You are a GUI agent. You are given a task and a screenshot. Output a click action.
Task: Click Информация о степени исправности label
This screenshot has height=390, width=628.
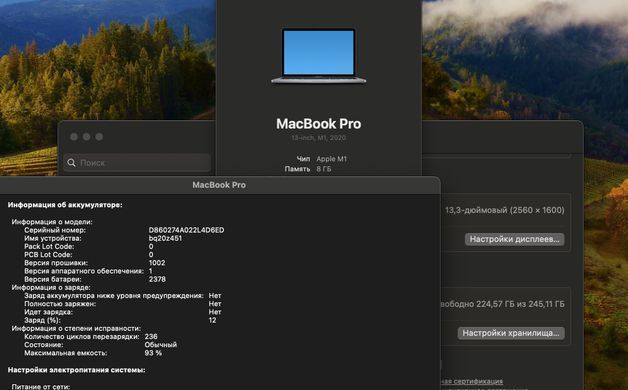tap(76, 328)
